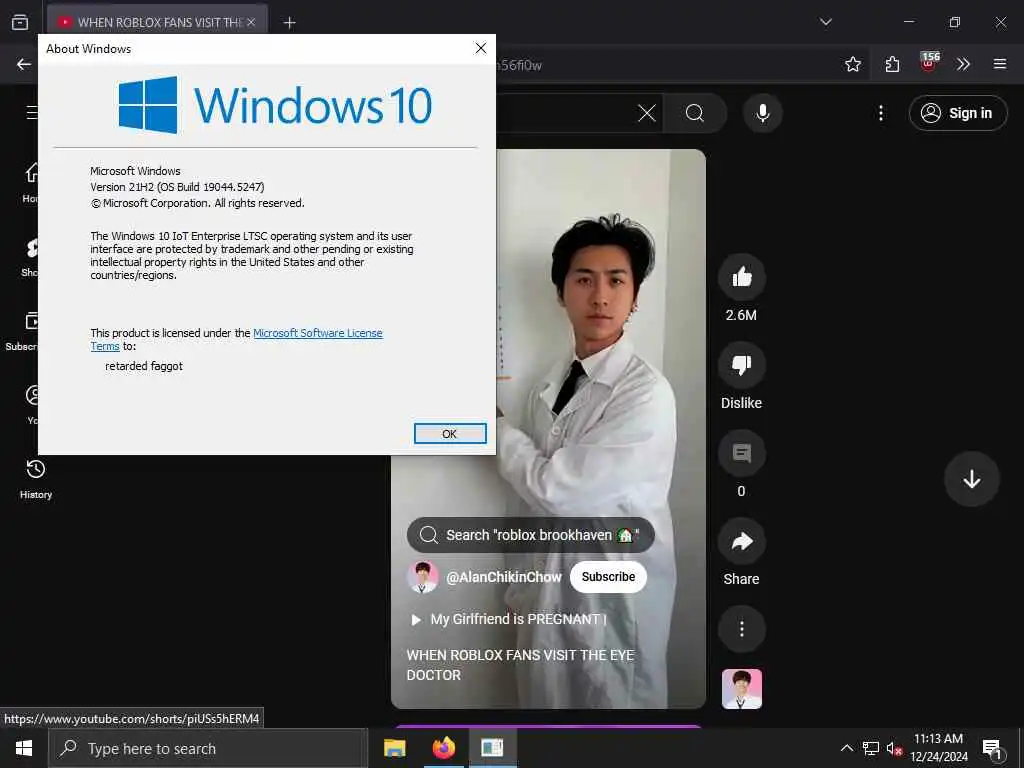Image resolution: width=1024 pixels, height=768 pixels.
Task: Open Windows Start menu
Action: tap(24, 748)
